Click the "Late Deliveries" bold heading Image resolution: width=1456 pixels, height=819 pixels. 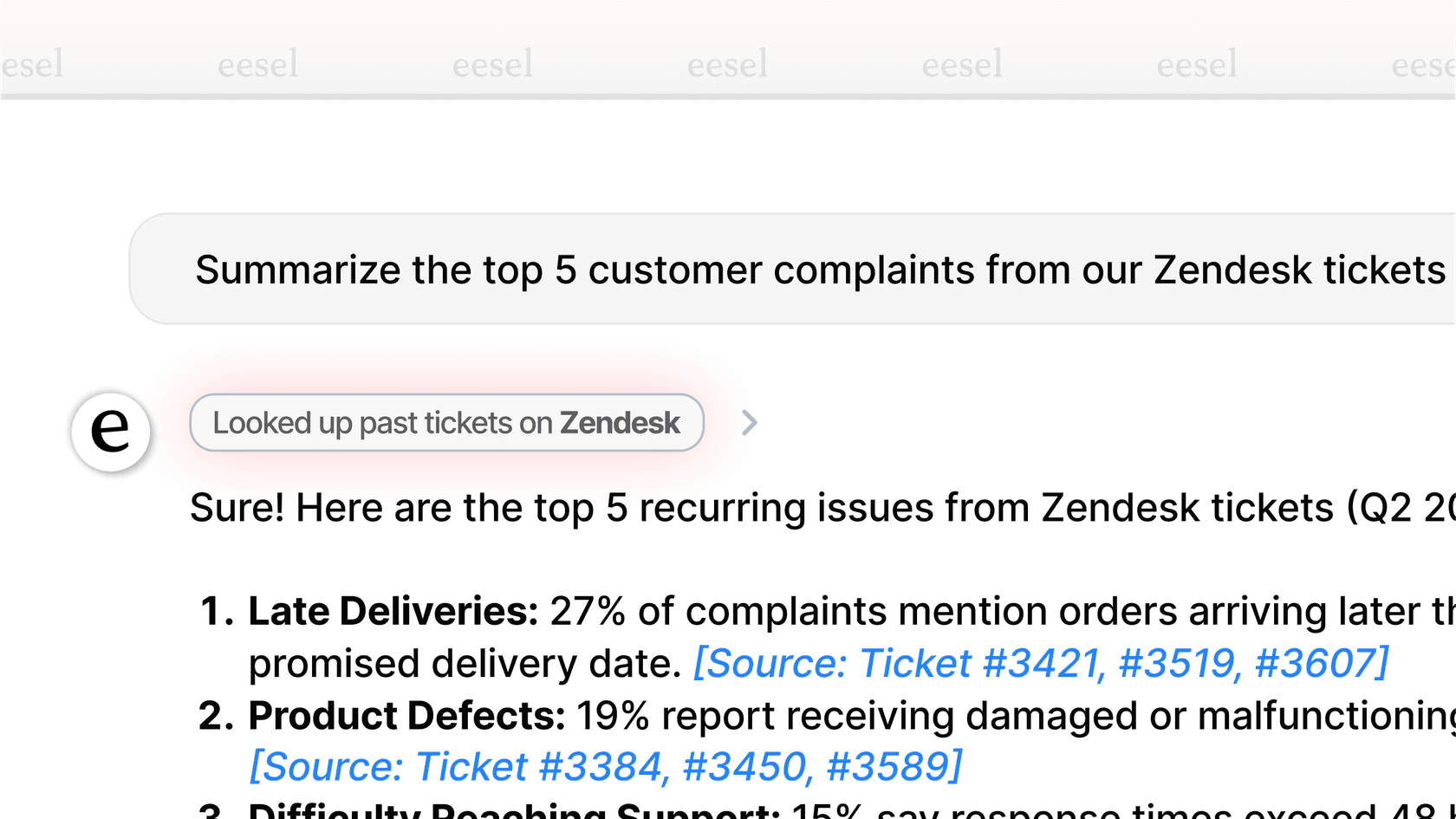[x=393, y=612]
